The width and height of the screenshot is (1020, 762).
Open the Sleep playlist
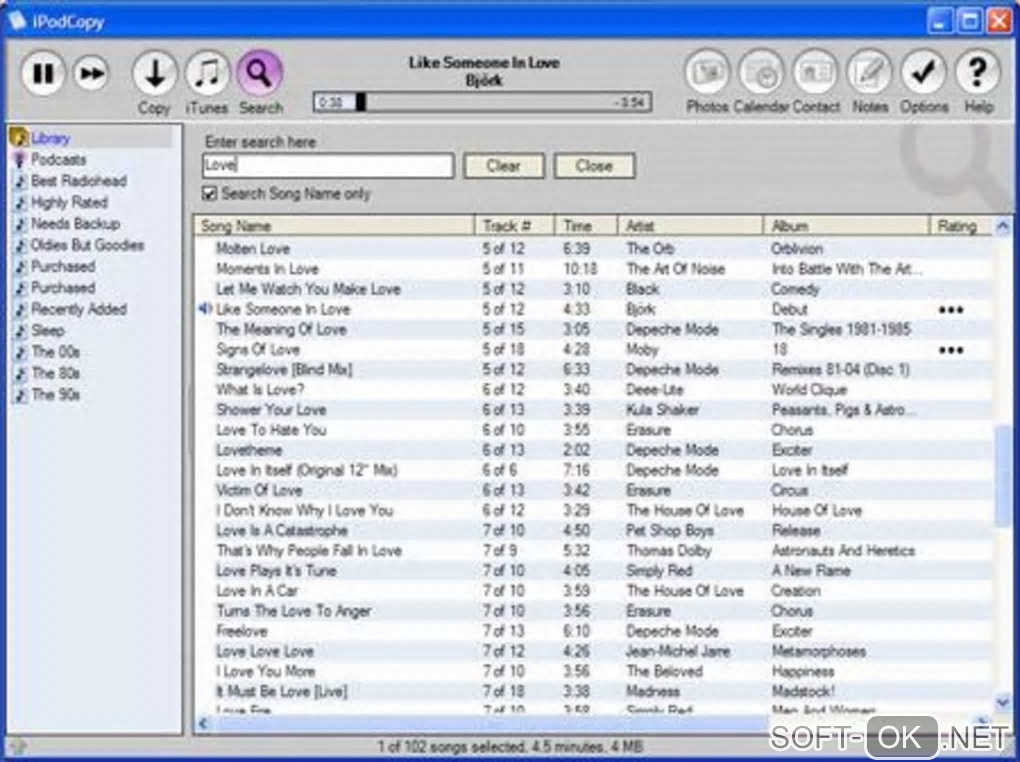point(47,331)
